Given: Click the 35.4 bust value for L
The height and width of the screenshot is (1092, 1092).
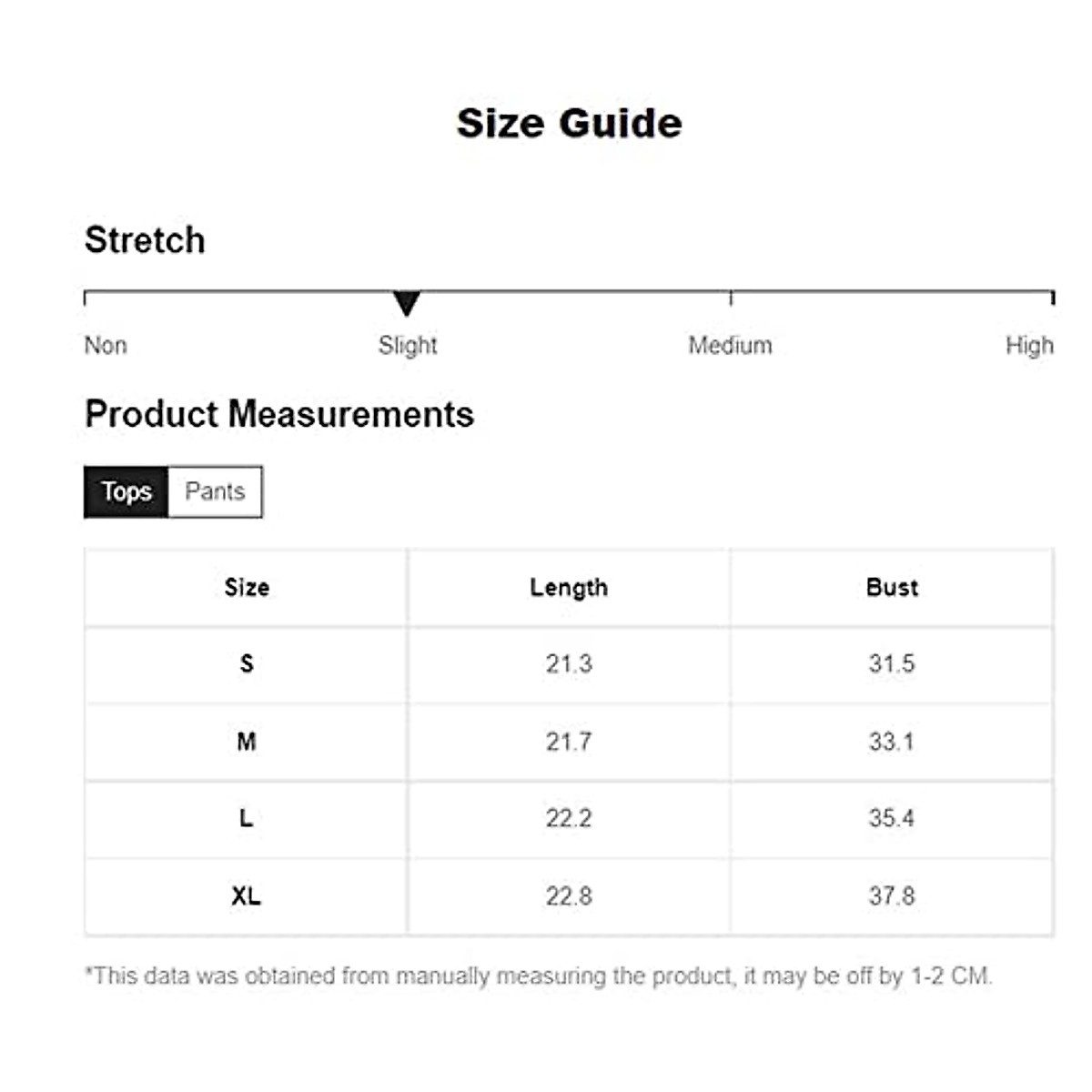Looking at the screenshot, I should [892, 819].
